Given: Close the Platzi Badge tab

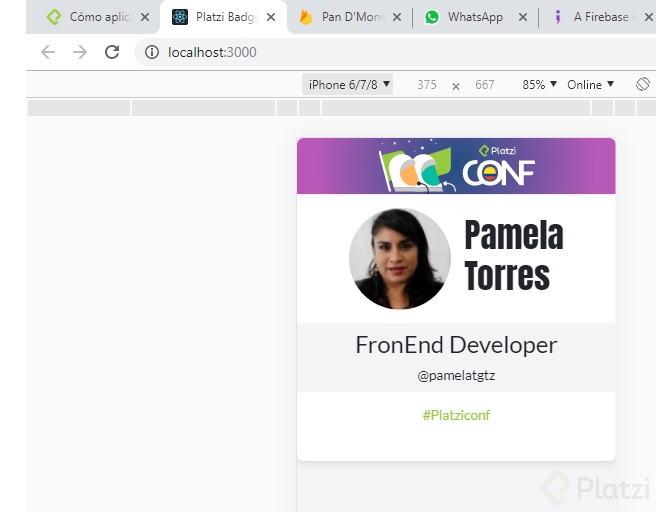Looking at the screenshot, I should 271,17.
